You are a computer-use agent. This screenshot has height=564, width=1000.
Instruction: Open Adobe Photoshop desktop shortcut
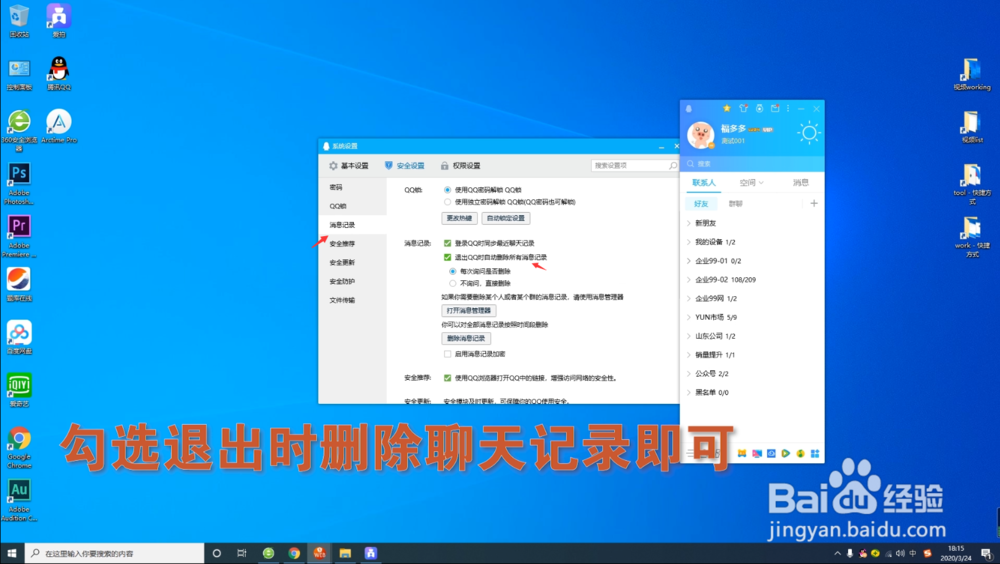19,184
